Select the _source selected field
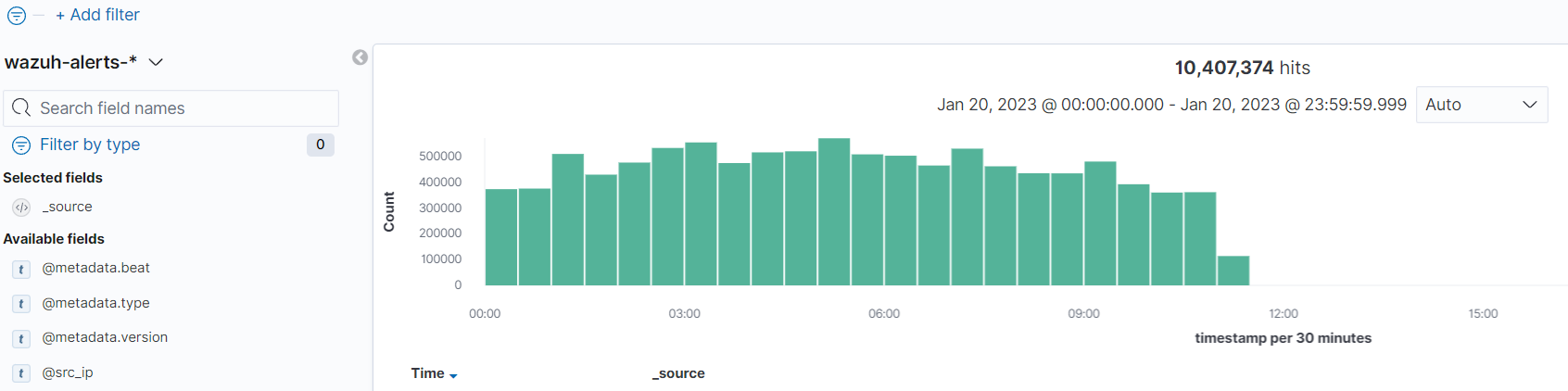1568x391 pixels. coord(67,207)
